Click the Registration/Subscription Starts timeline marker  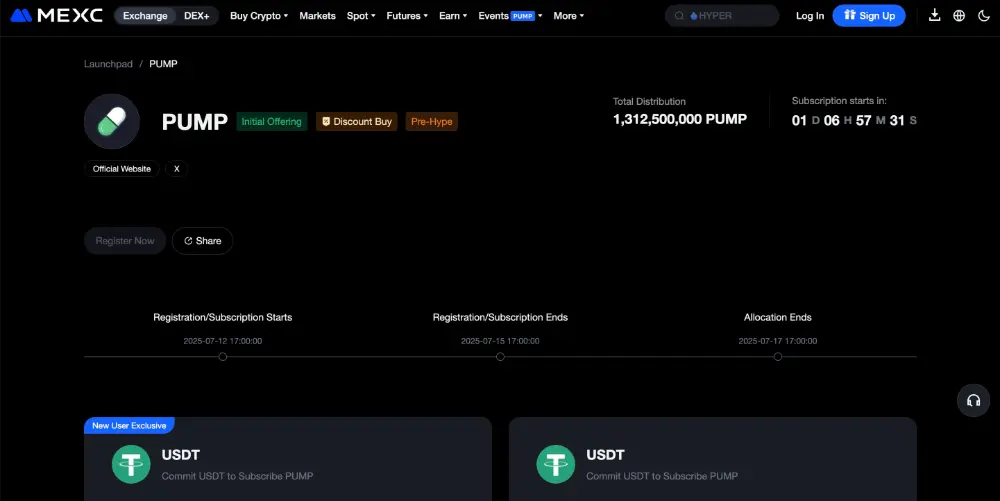pos(223,357)
